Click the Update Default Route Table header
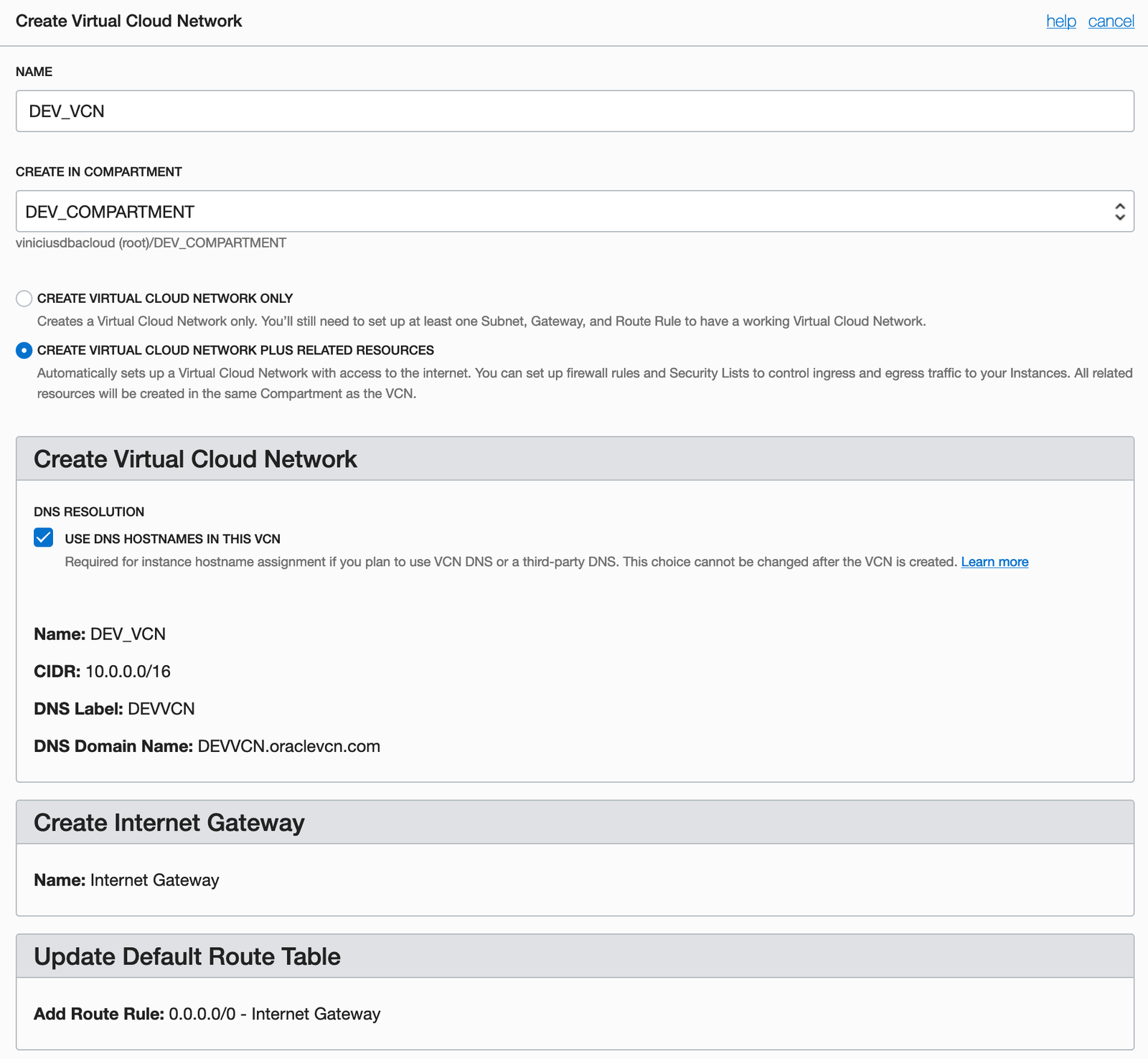 click(x=187, y=956)
